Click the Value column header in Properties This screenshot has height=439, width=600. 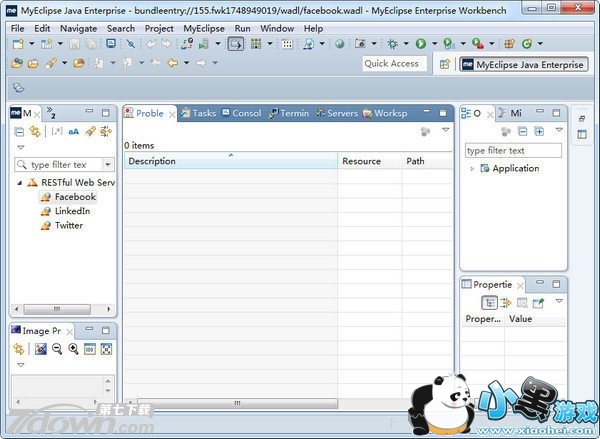[534, 319]
